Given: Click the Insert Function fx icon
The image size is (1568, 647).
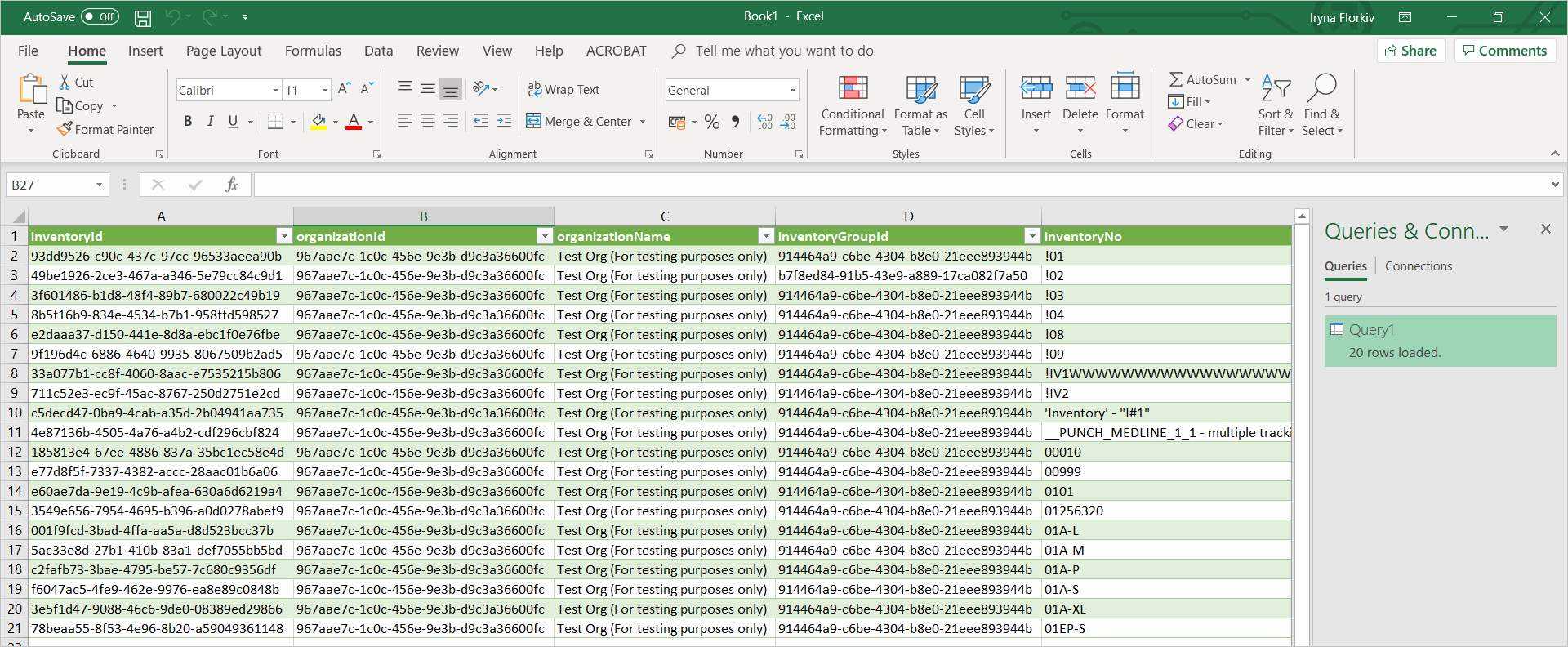Looking at the screenshot, I should coord(231,185).
